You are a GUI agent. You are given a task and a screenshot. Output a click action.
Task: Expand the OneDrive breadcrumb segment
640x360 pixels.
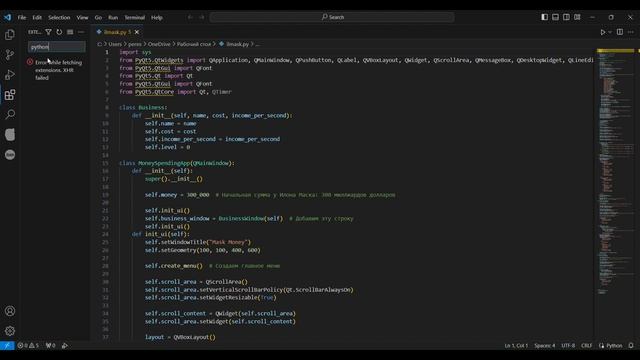pyautogui.click(x=159, y=44)
